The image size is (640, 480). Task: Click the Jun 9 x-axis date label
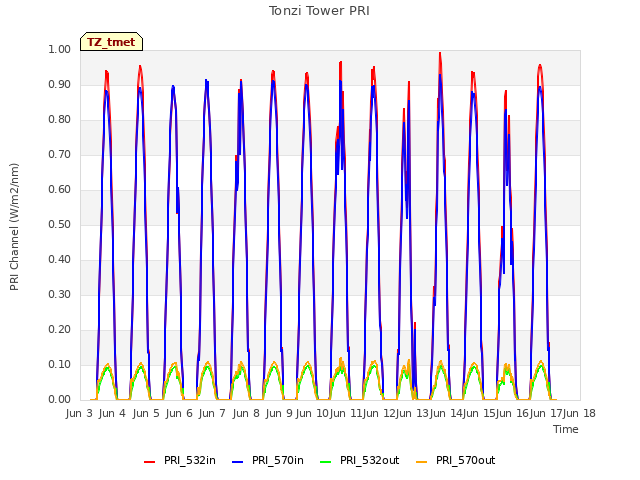pos(279,413)
